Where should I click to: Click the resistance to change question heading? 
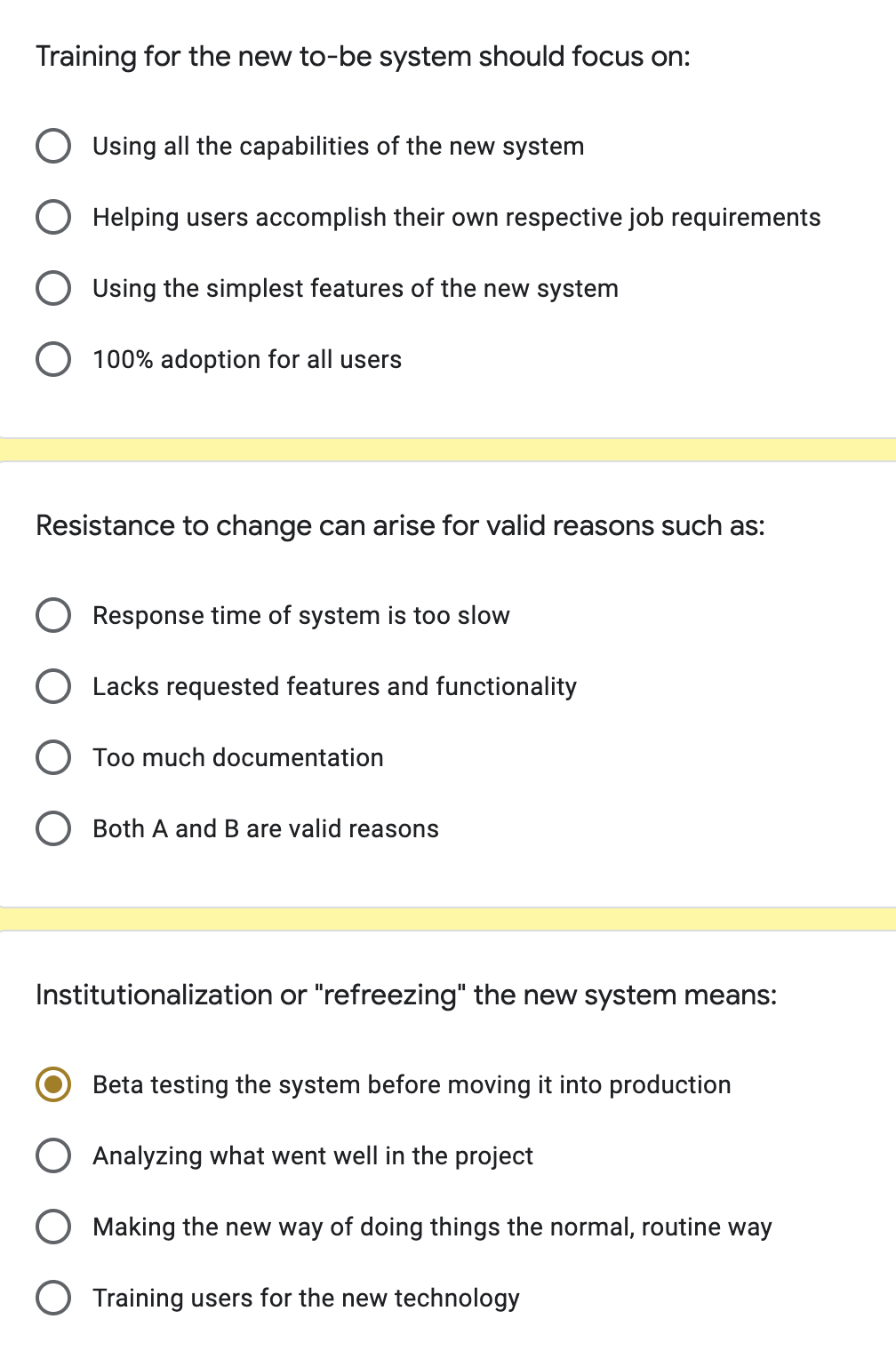[x=401, y=525]
